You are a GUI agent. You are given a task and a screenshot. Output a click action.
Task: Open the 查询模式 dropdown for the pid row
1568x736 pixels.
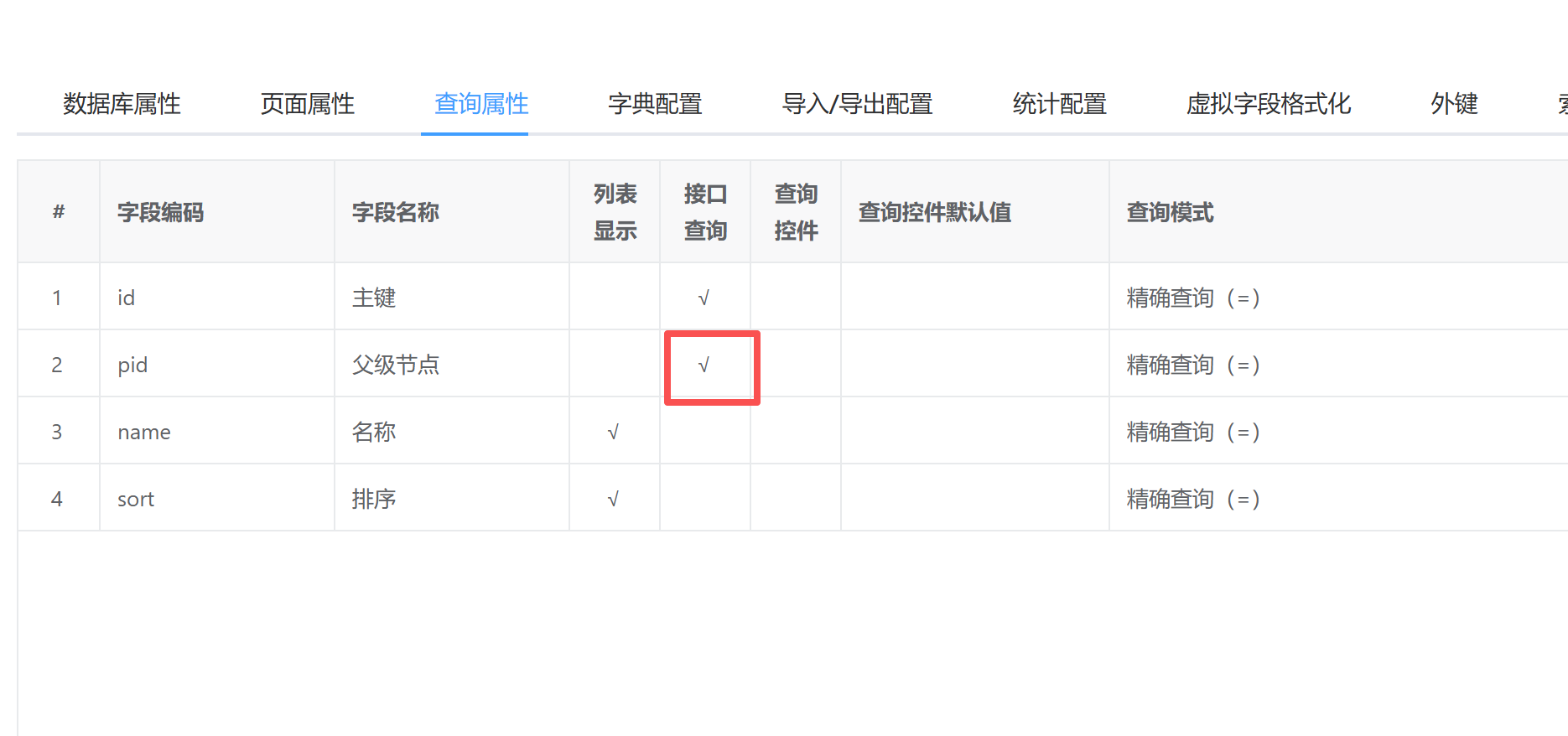coord(1192,365)
